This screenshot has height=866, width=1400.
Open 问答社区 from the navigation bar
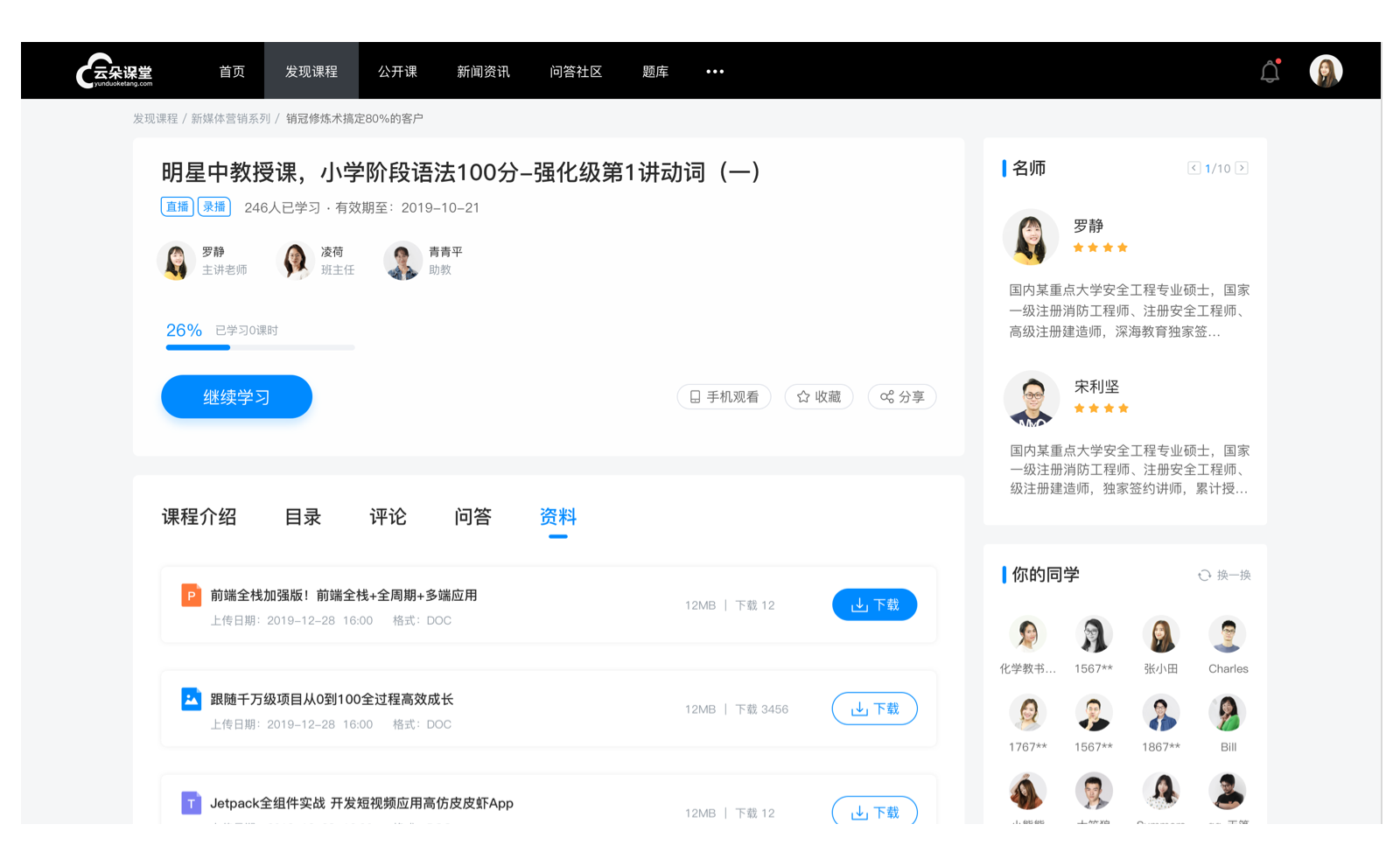click(x=576, y=71)
